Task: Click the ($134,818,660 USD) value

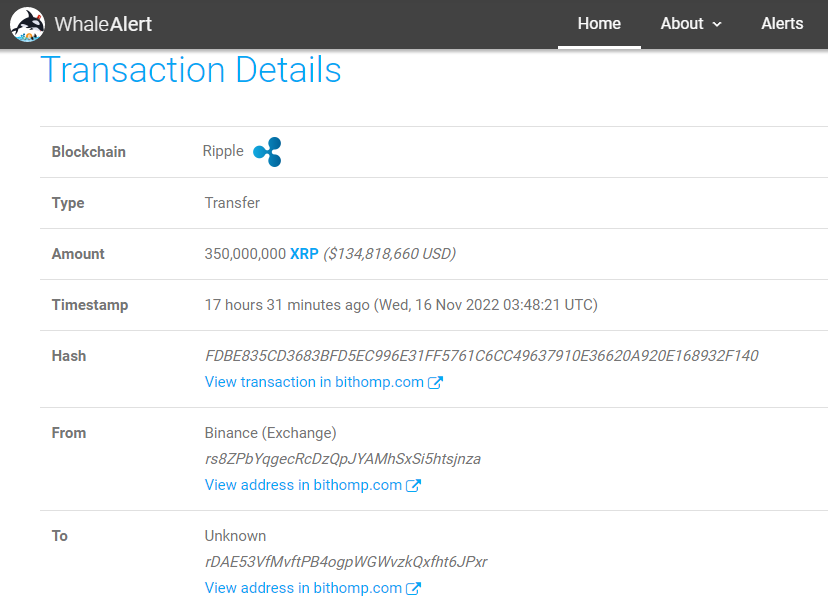Action: tap(390, 254)
